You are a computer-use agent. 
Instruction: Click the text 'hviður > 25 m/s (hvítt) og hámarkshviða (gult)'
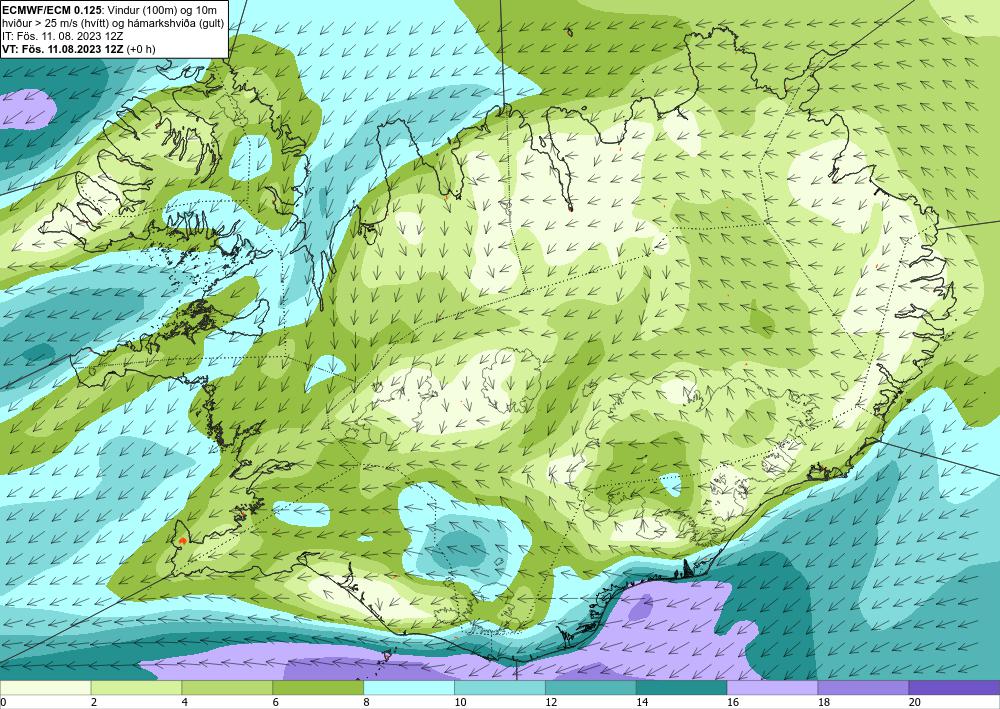click(x=113, y=24)
